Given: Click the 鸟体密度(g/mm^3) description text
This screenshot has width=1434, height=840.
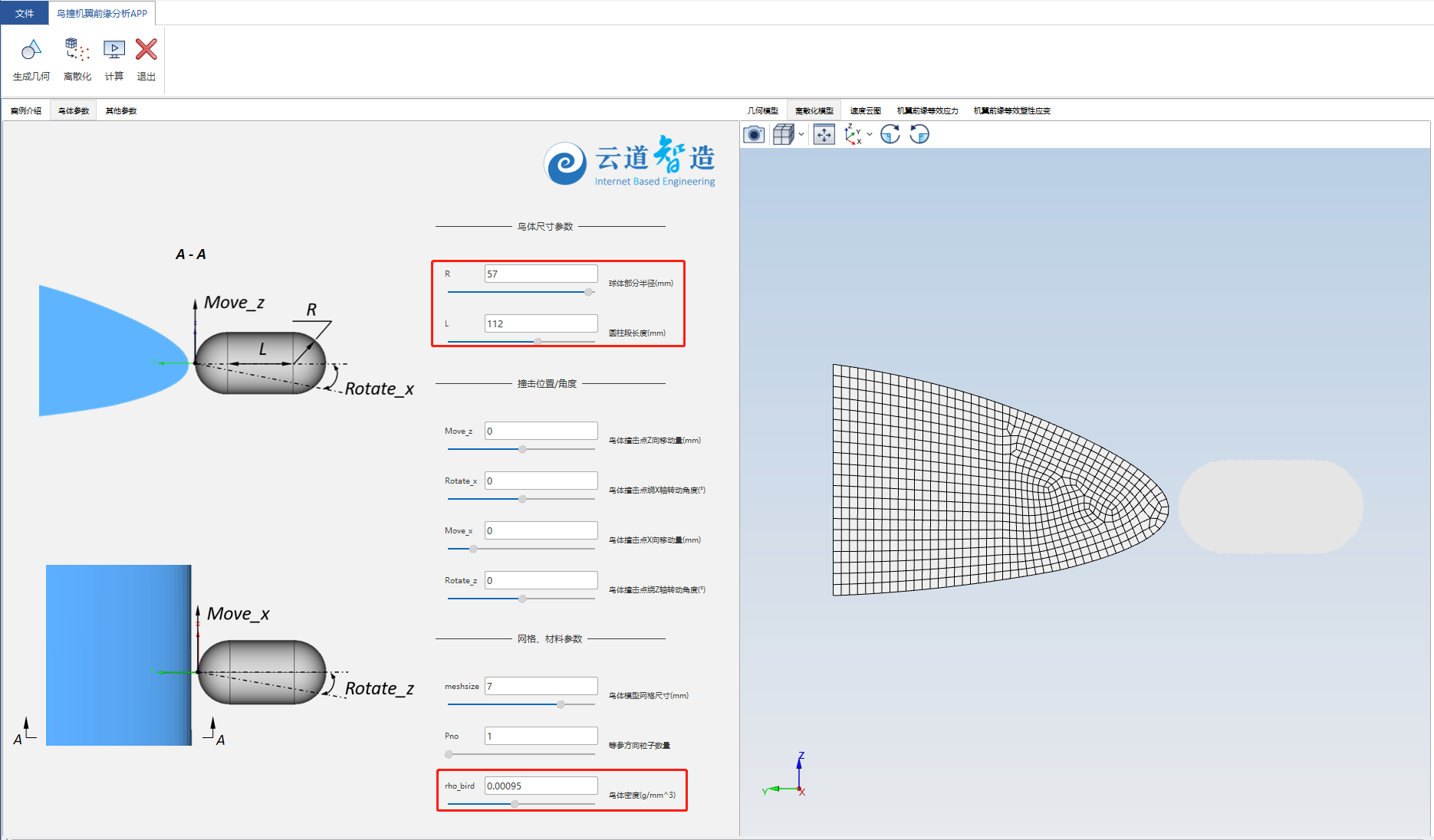Looking at the screenshot, I should coord(643,796).
